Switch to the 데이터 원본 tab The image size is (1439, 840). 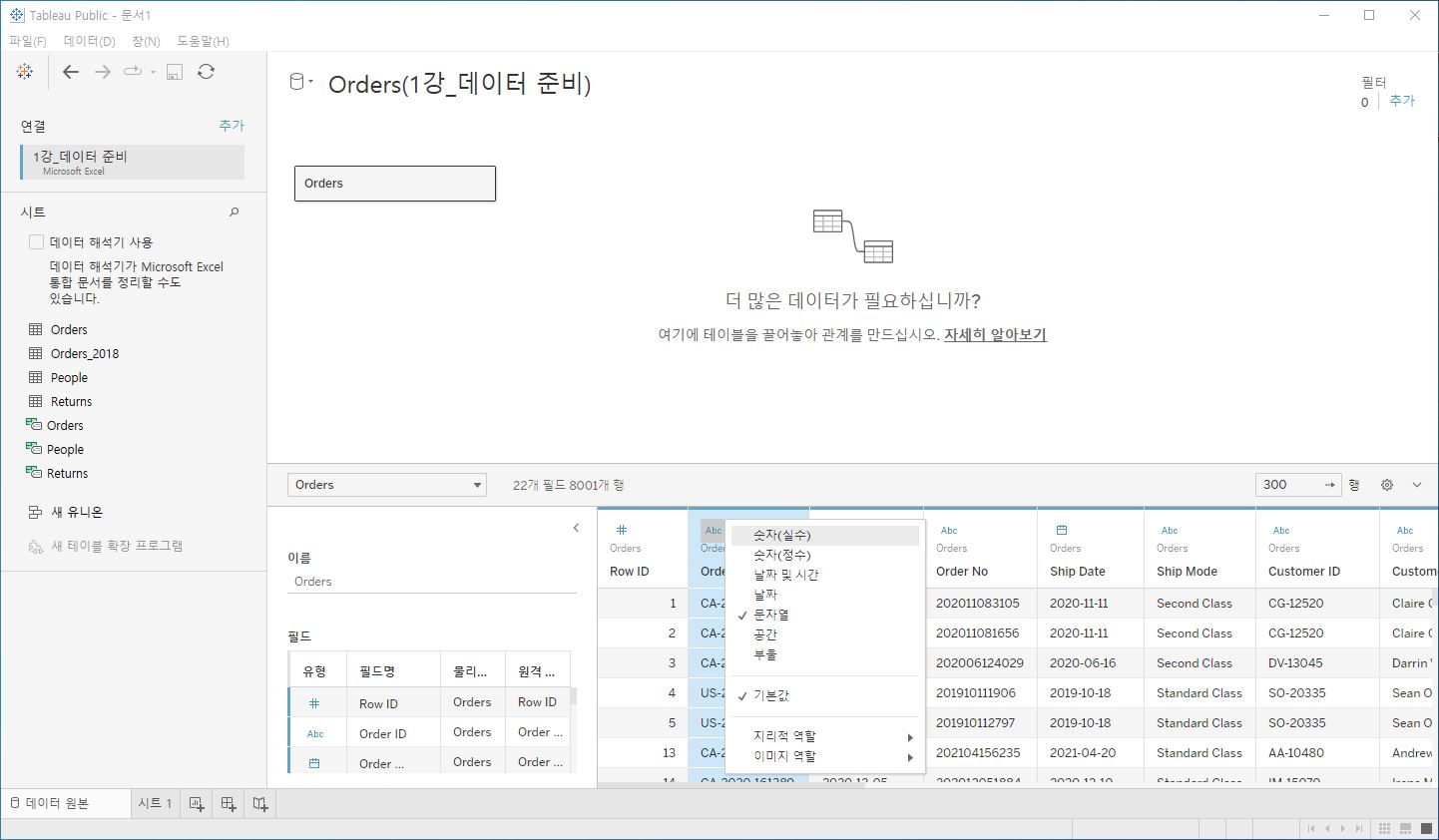pyautogui.click(x=65, y=803)
